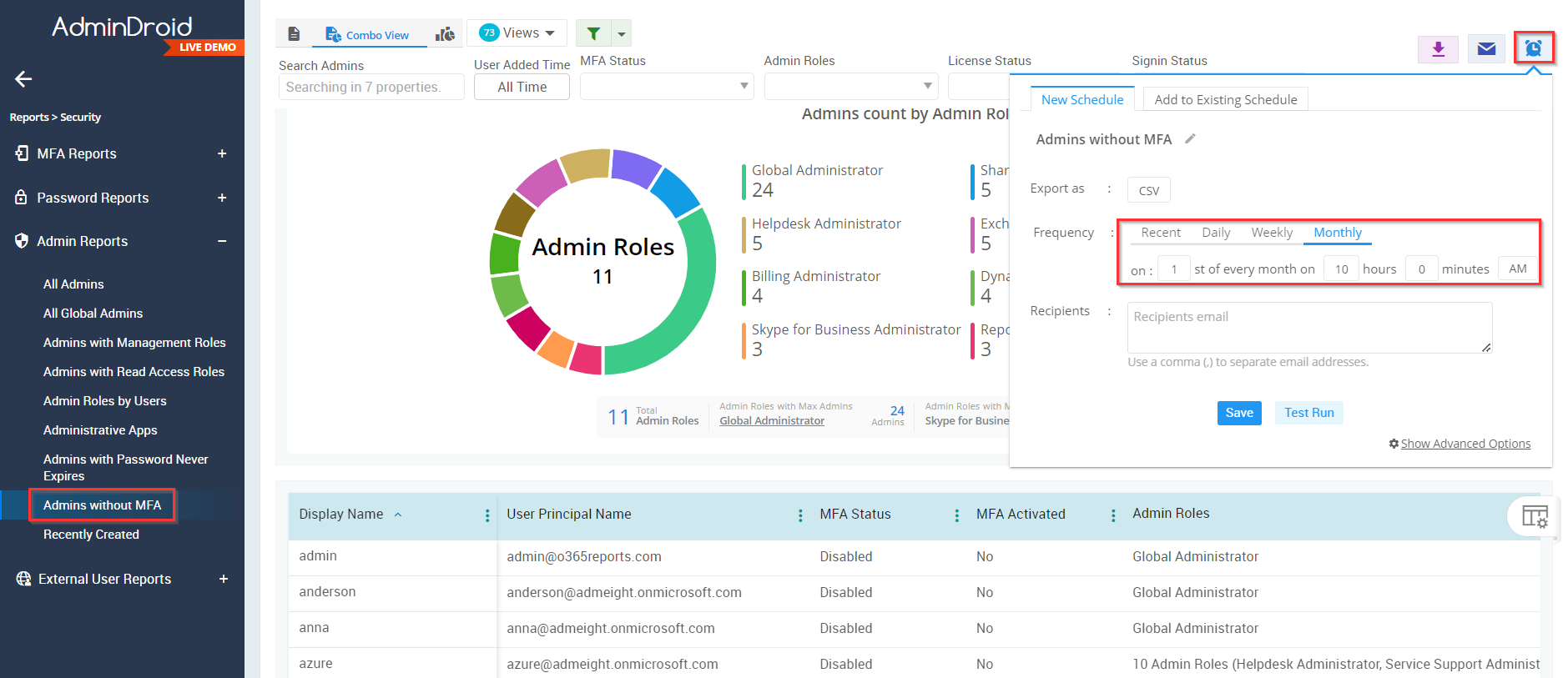Click the pencil to rename schedule

(x=1191, y=138)
